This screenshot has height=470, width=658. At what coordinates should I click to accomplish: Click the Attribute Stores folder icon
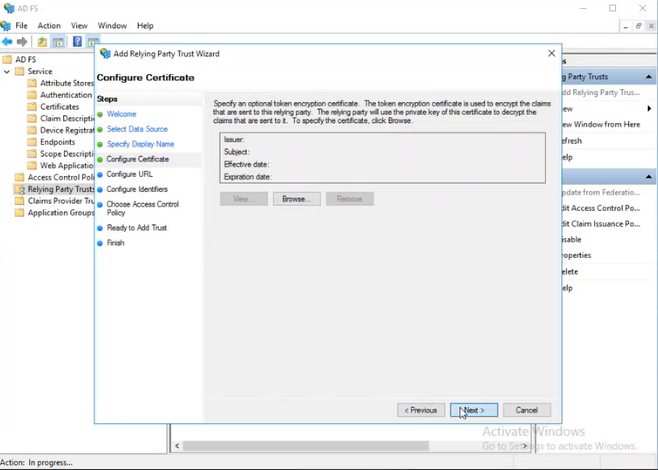click(x=32, y=83)
